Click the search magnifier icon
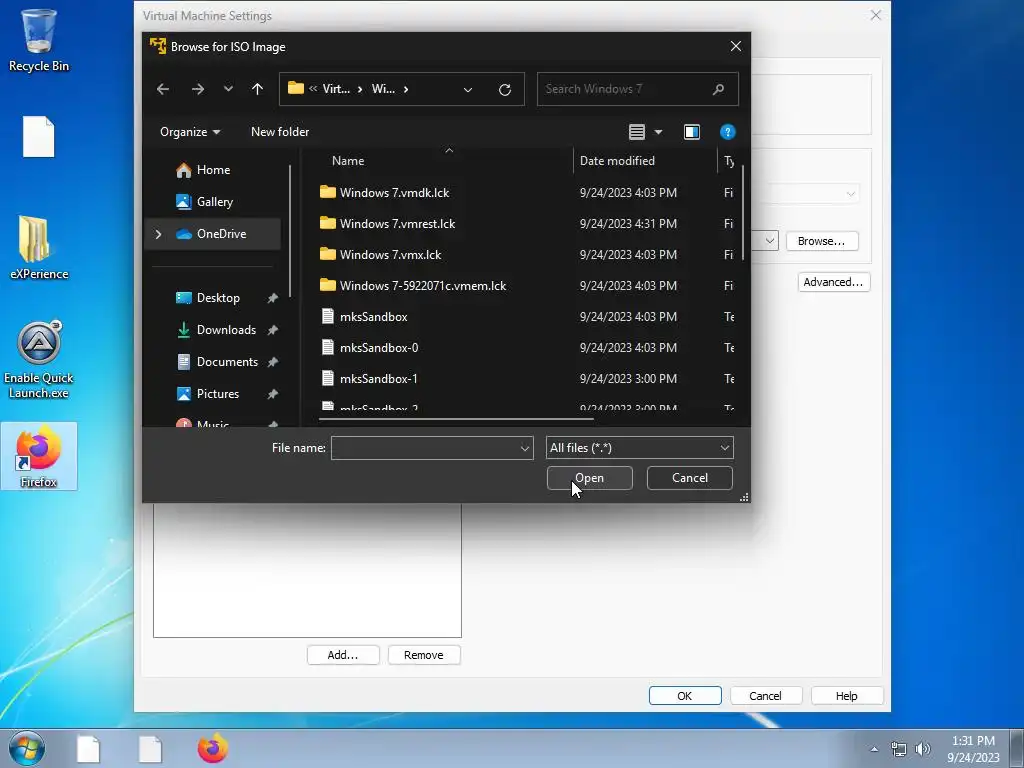The image size is (1024, 768). click(x=718, y=89)
